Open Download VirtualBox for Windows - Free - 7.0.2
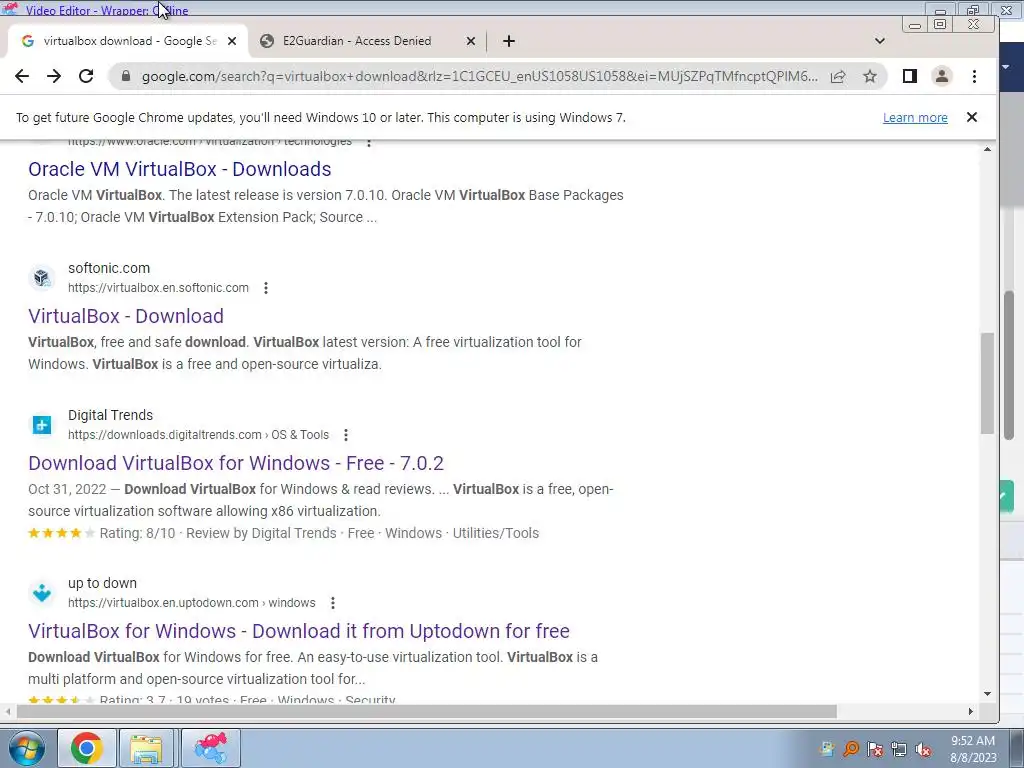Image resolution: width=1024 pixels, height=768 pixels. click(236, 463)
